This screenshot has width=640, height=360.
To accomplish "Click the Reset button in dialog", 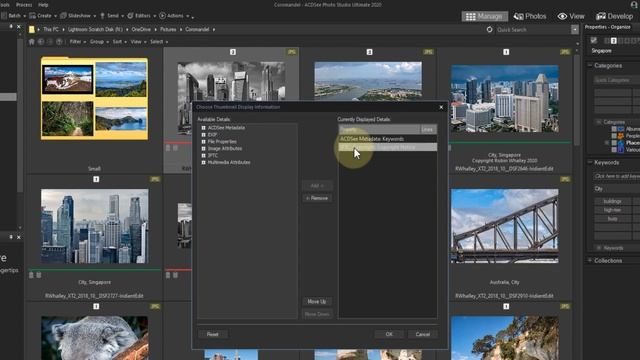I will point(213,334).
